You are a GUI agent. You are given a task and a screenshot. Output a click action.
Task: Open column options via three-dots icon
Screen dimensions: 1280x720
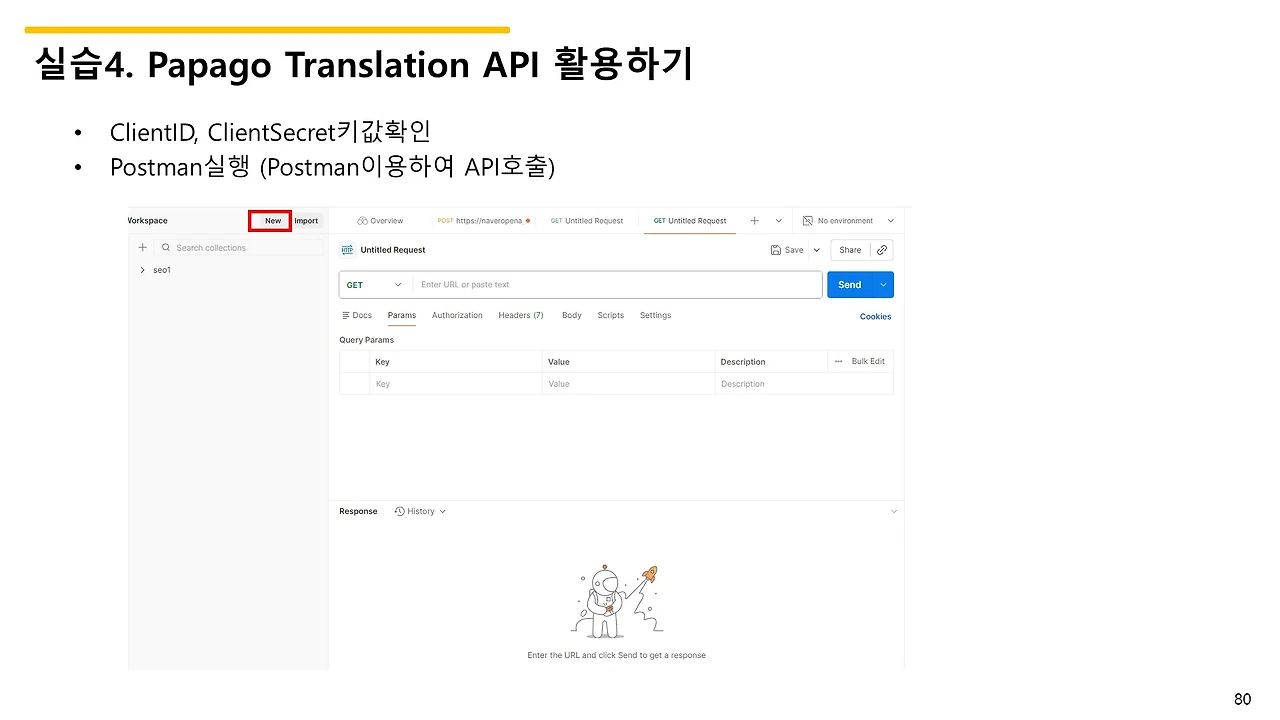tap(838, 361)
